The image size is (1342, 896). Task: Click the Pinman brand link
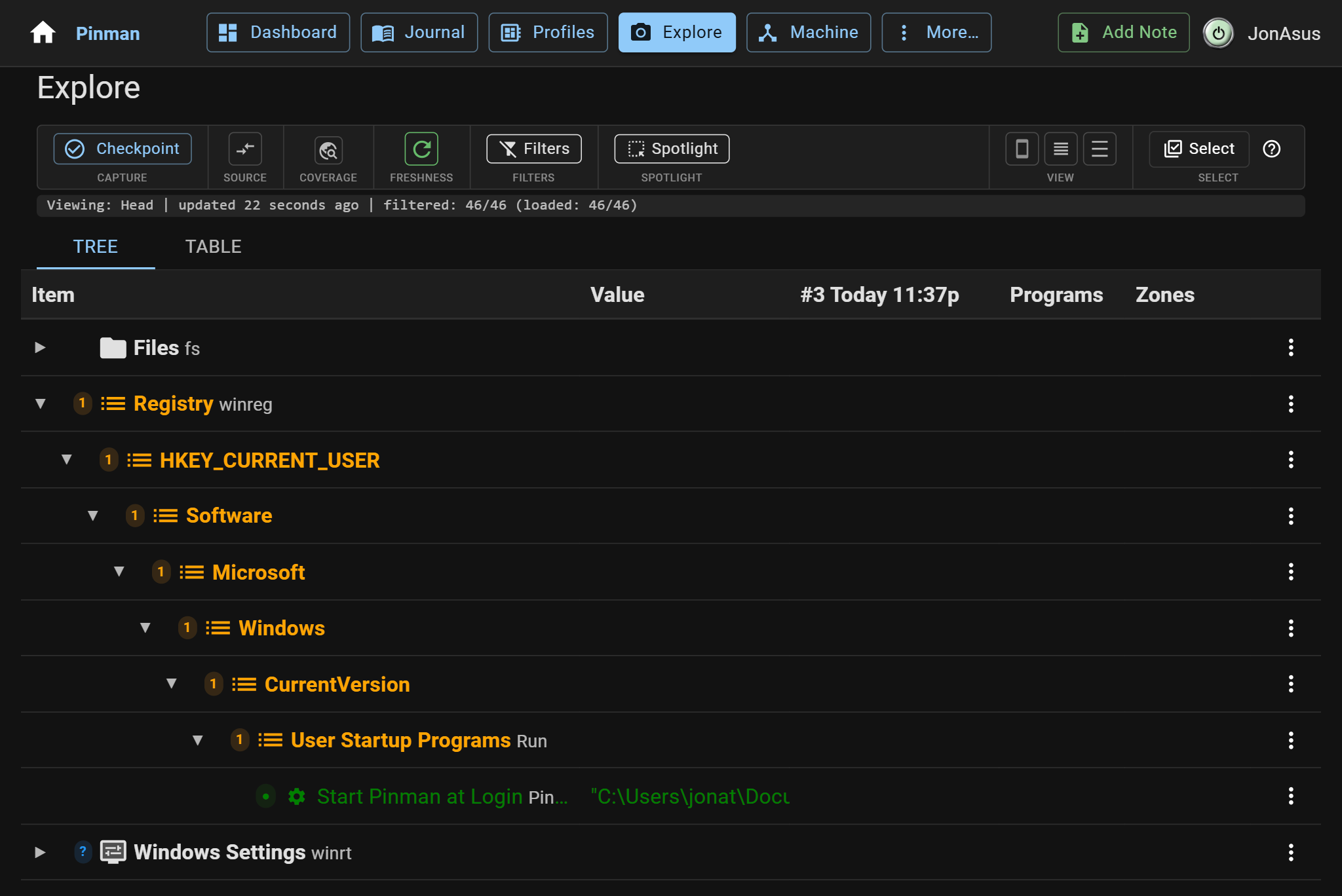pyautogui.click(x=107, y=33)
